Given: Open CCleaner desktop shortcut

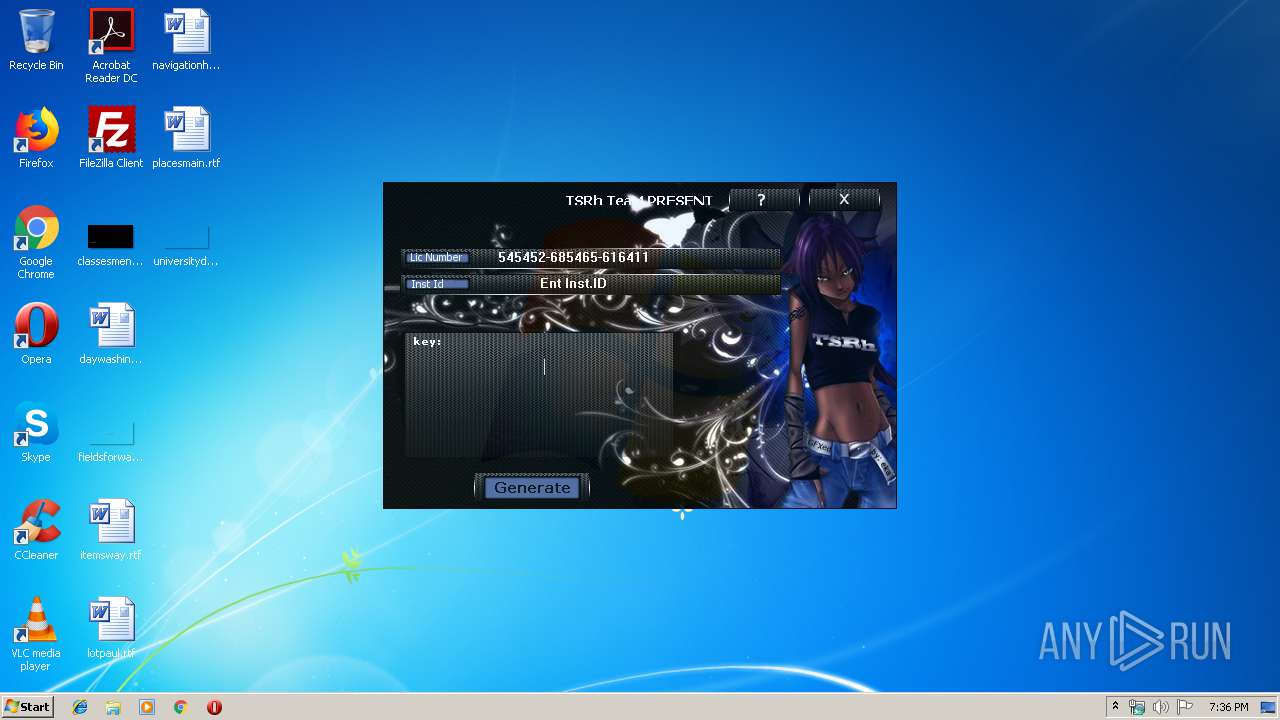Looking at the screenshot, I should pyautogui.click(x=36, y=530).
